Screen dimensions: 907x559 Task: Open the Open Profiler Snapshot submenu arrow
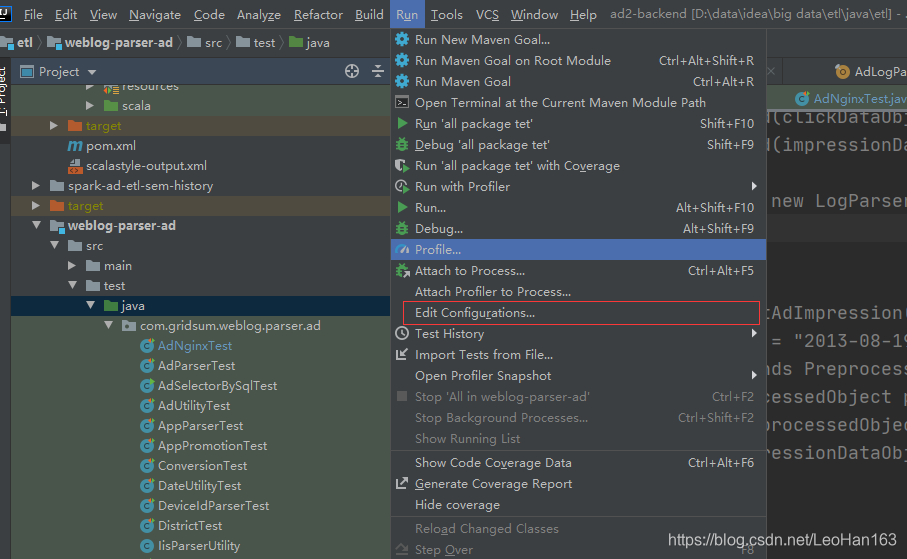click(x=754, y=376)
